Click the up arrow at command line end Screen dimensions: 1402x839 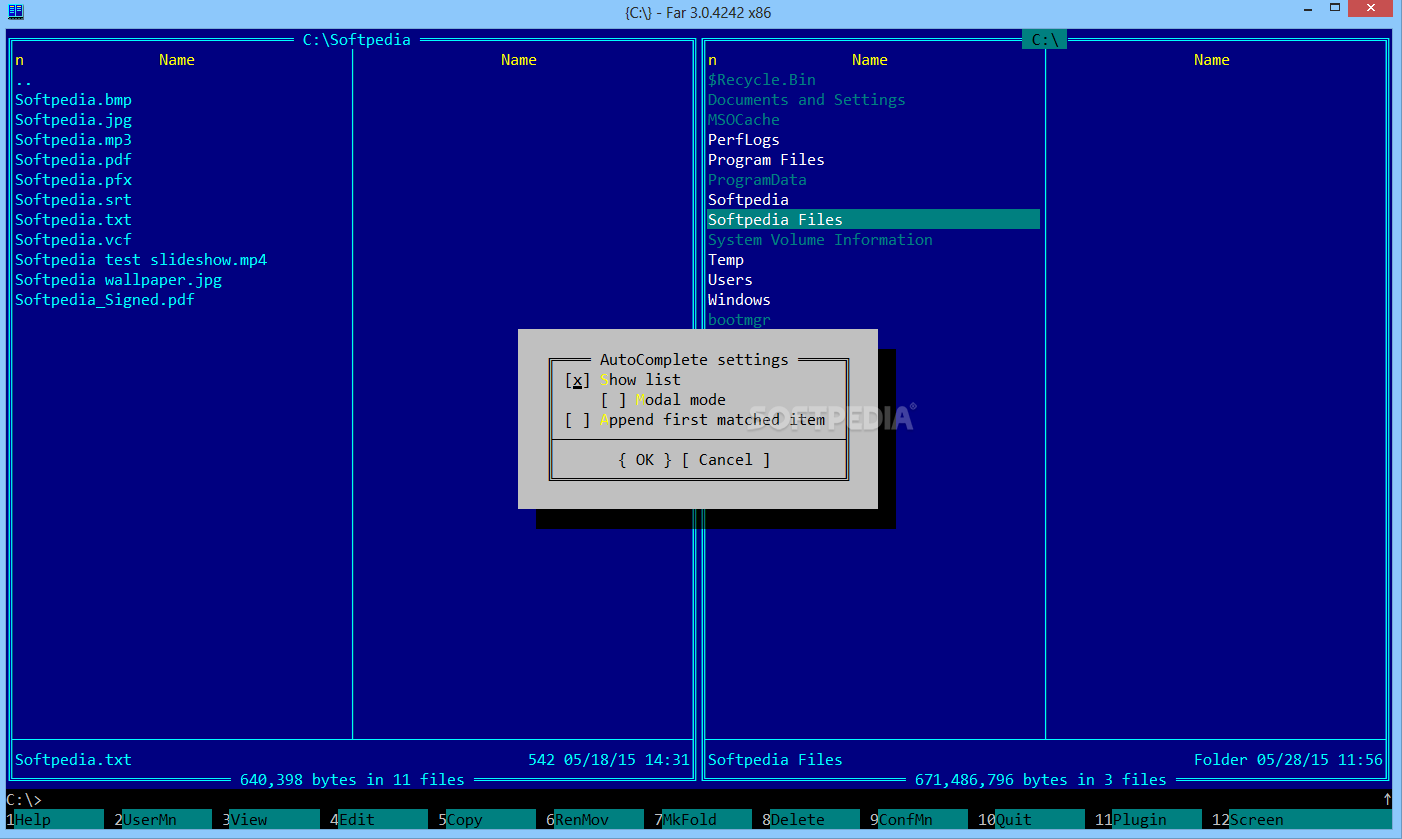[x=1387, y=799]
